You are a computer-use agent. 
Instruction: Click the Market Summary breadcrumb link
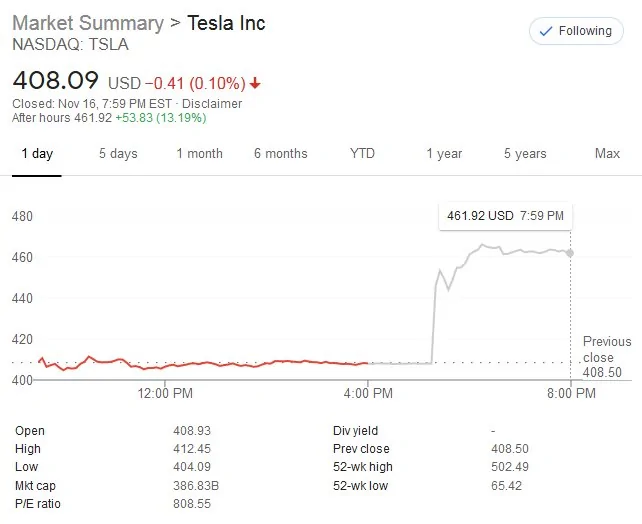point(87,23)
